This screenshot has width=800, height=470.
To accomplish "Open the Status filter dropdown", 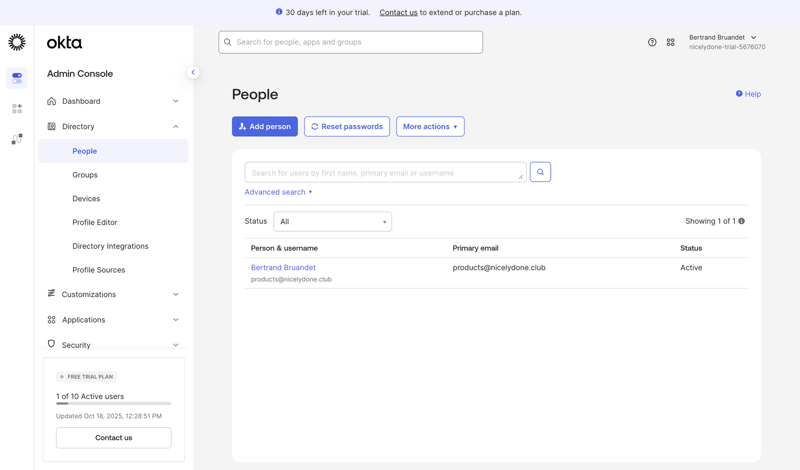I will coord(333,221).
